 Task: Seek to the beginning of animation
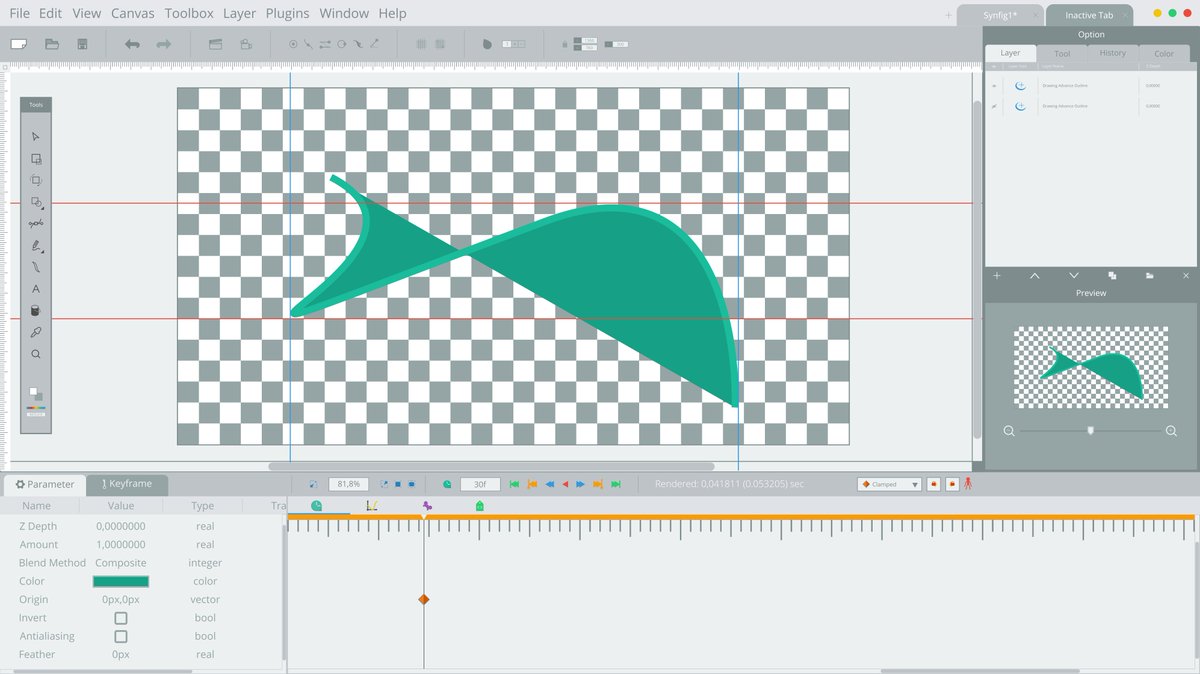click(514, 484)
